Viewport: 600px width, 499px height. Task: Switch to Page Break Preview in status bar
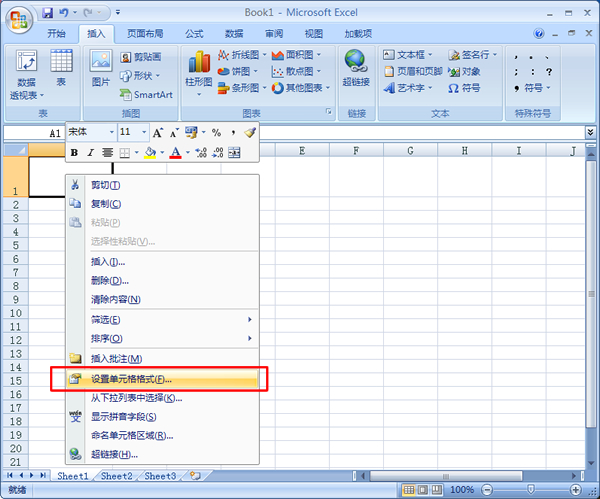point(437,489)
